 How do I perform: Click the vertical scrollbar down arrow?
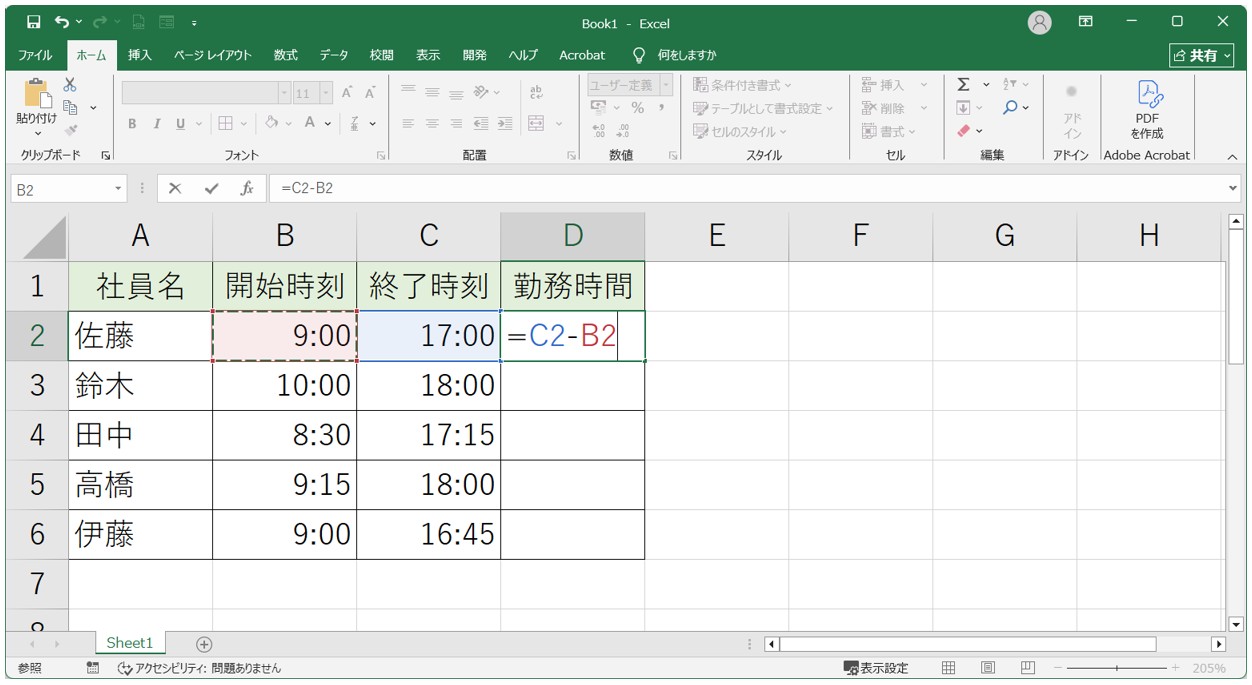[x=1236, y=624]
